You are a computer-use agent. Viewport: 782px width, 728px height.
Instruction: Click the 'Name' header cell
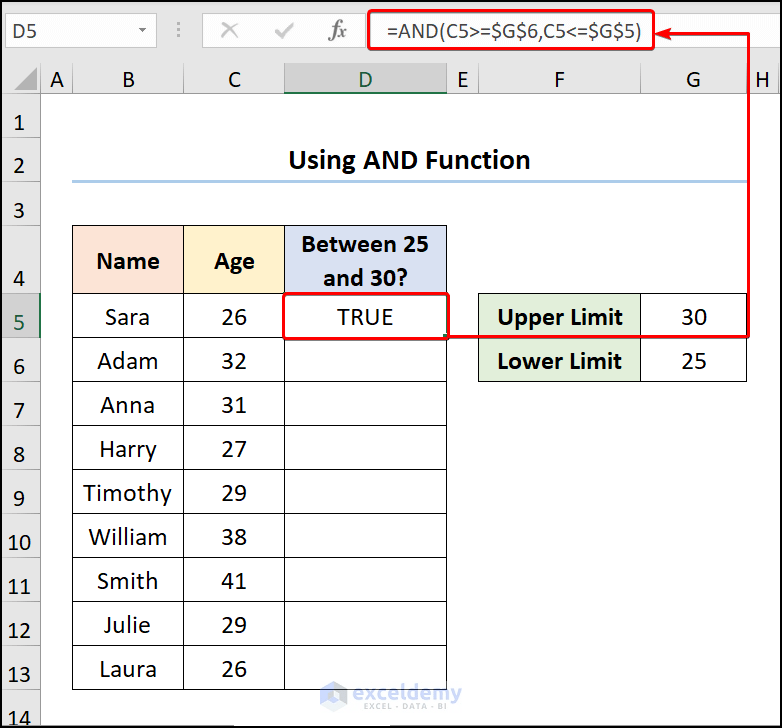128,260
